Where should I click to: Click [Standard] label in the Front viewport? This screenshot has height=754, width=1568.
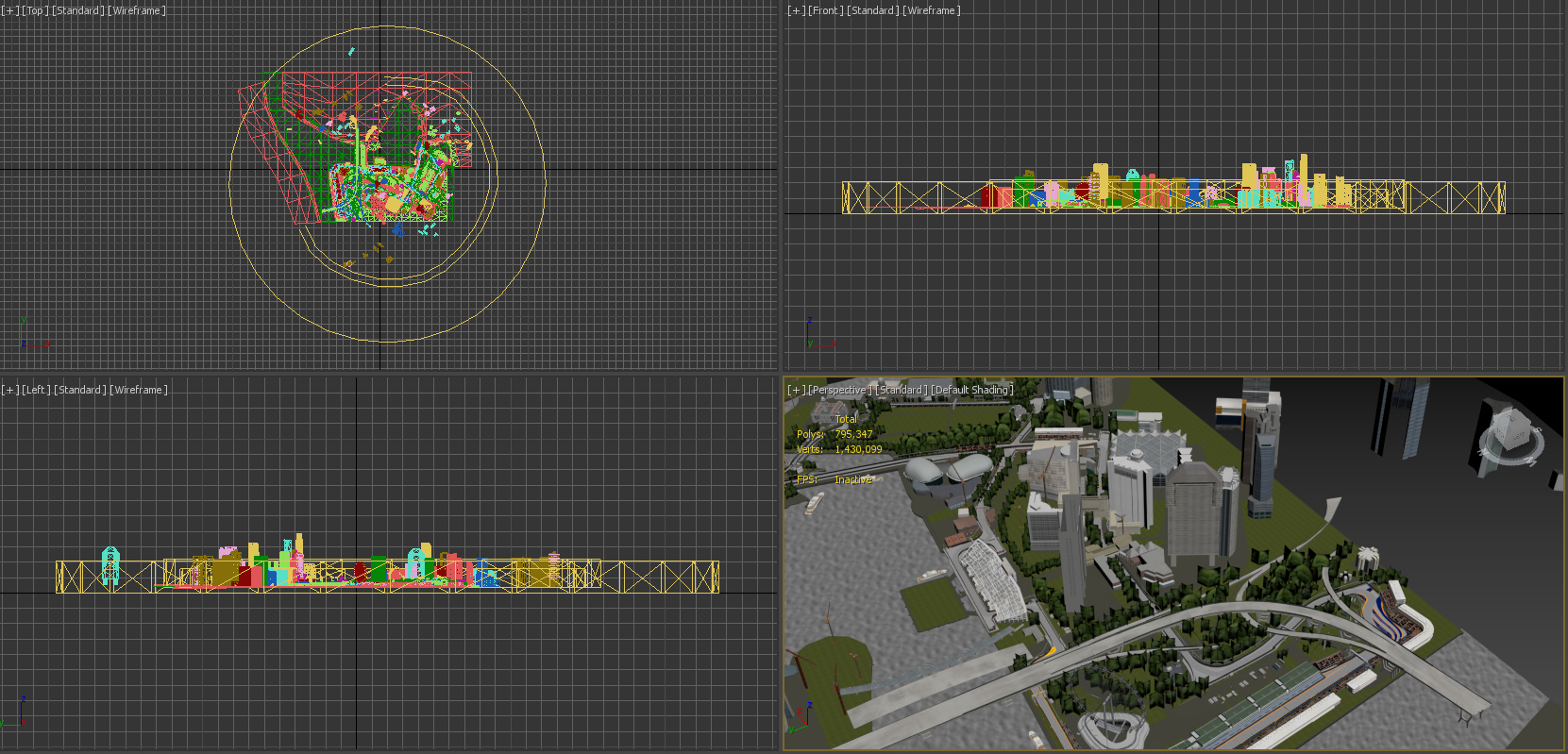coord(873,10)
